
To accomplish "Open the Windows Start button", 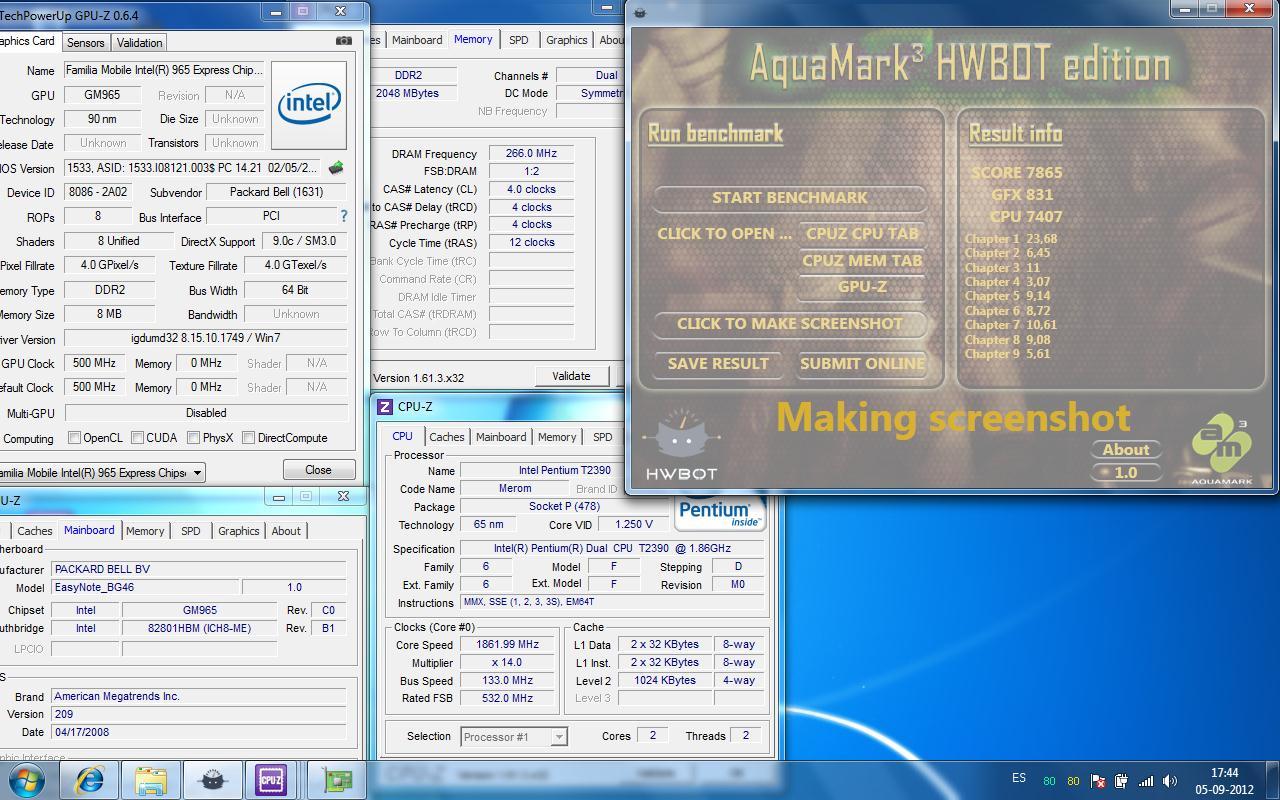I will (x=27, y=780).
